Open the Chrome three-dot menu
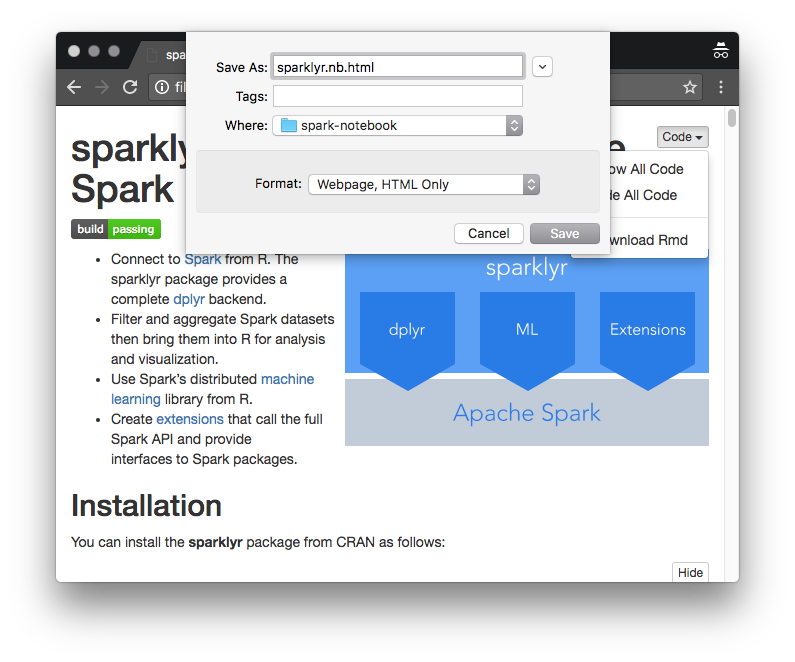This screenshot has height=662, width=795. click(x=720, y=87)
